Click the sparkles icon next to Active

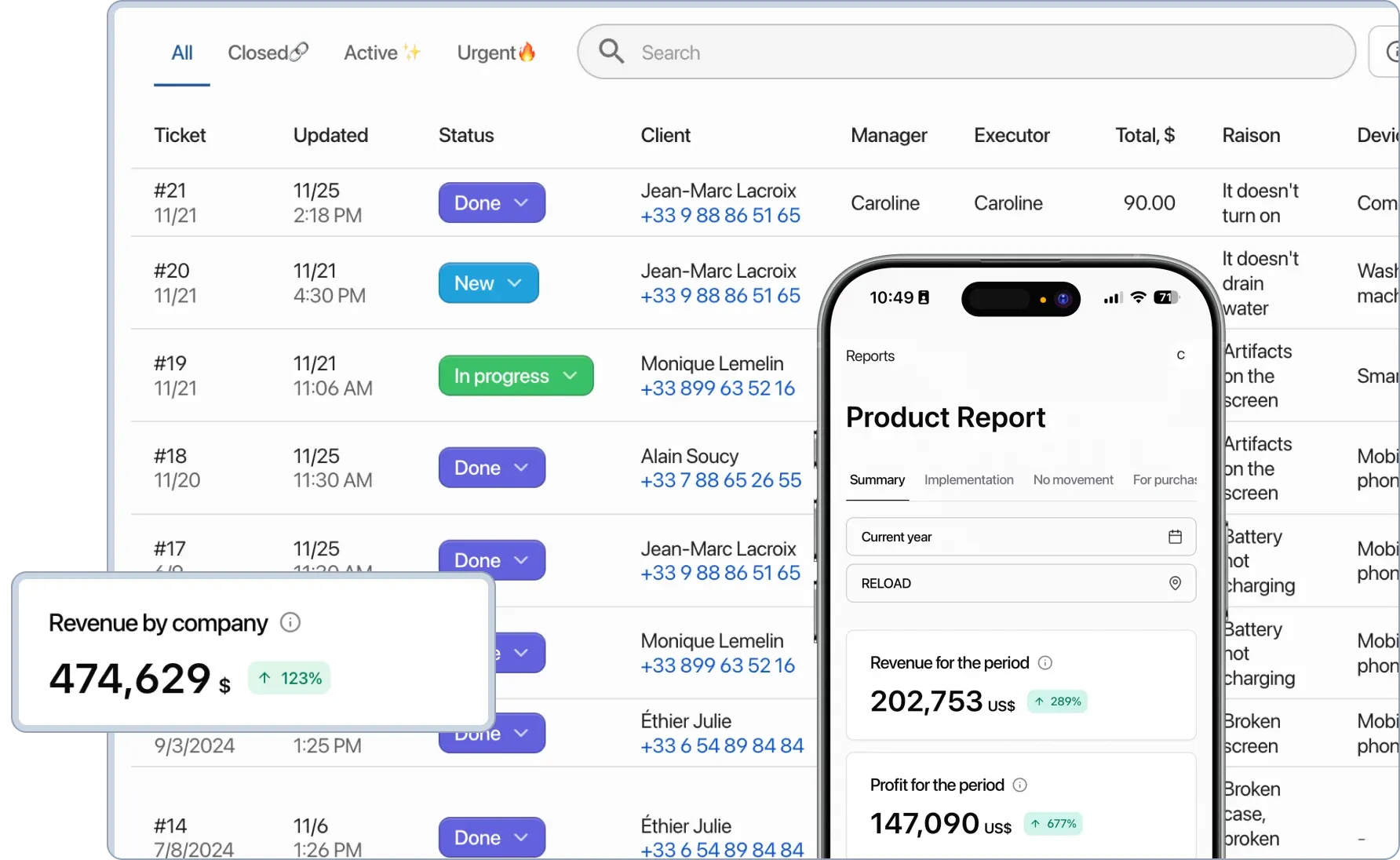[x=410, y=52]
